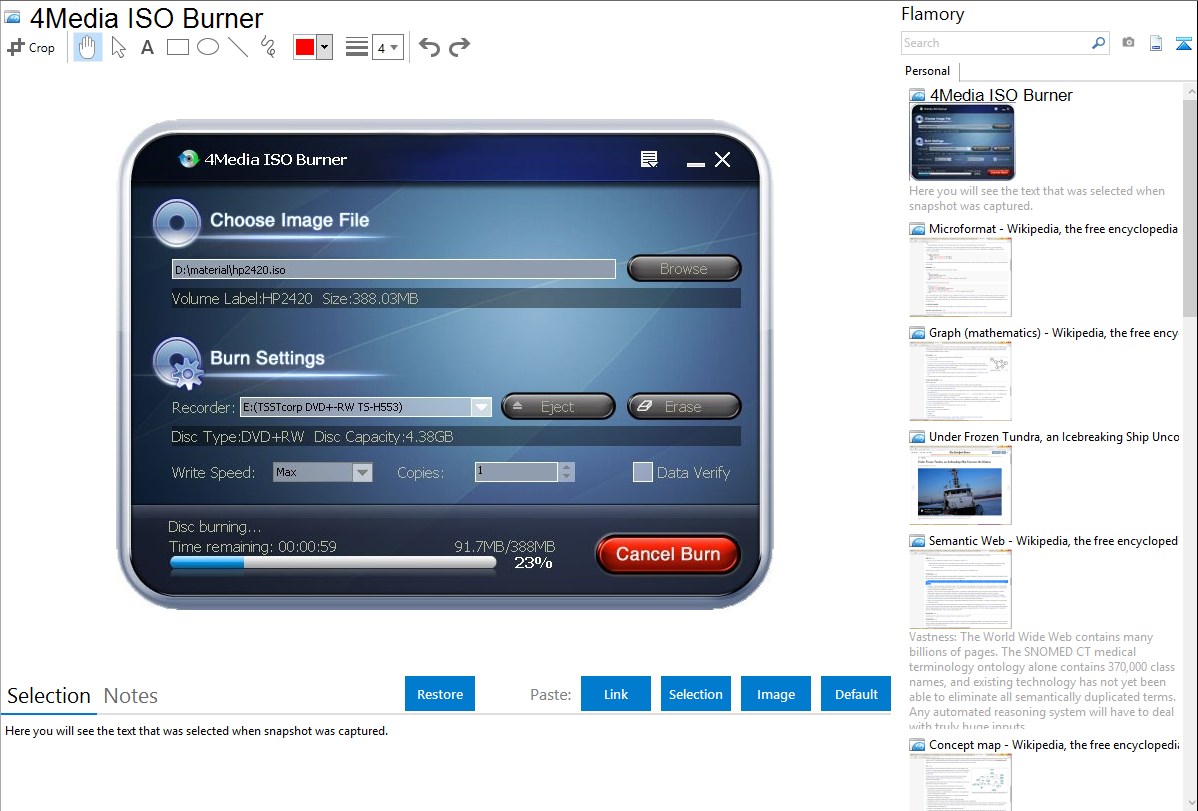Viewport: 1198px width, 811px height.
Task: Open the color picker dropdown arrow
Action: pos(325,47)
